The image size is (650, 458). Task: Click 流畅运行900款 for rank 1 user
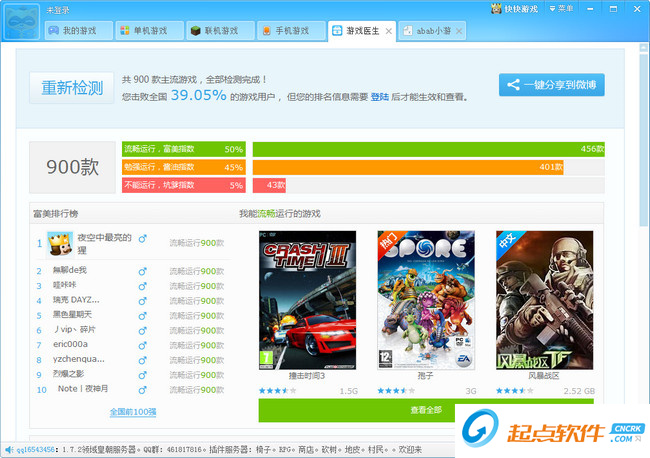pos(196,243)
